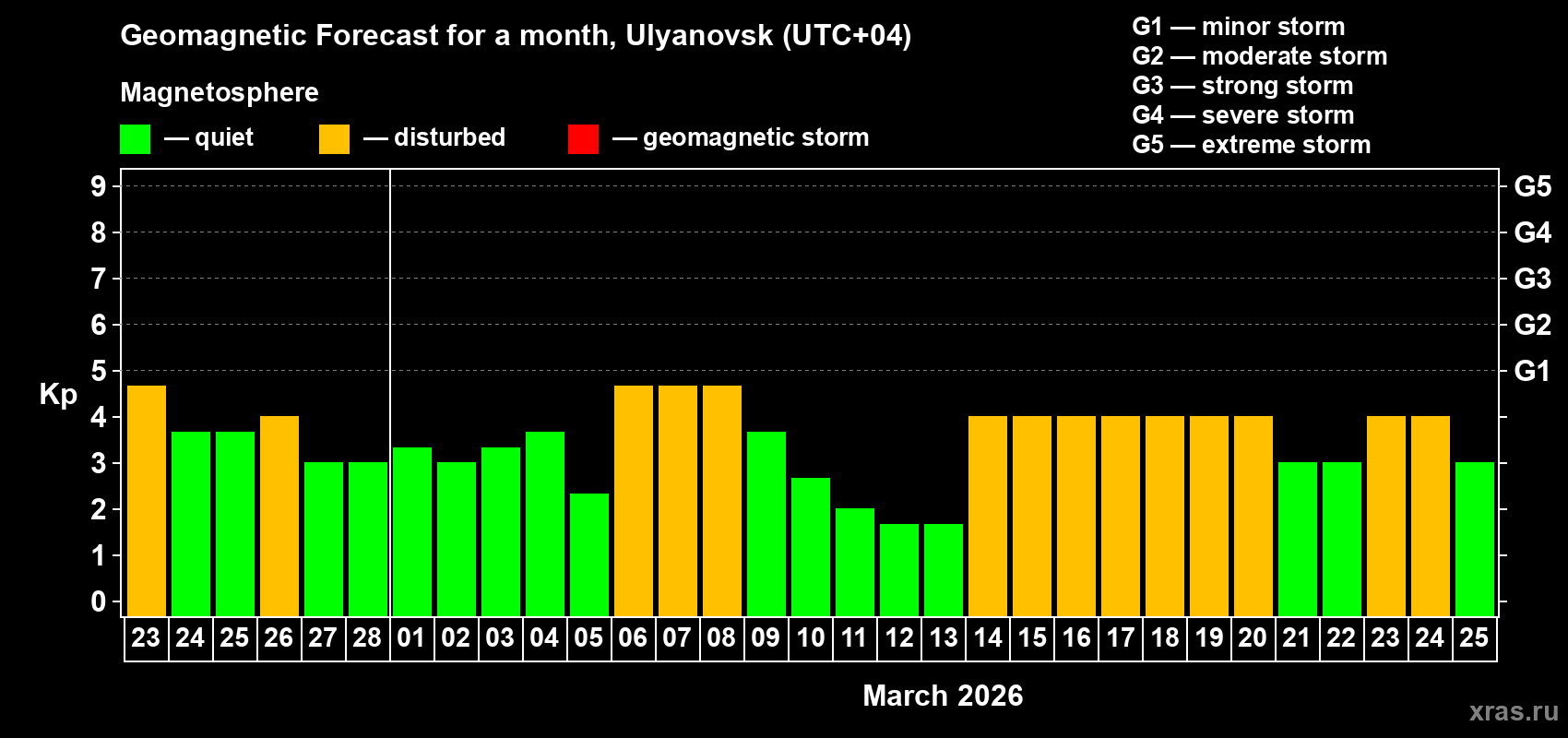The image size is (1568, 738).
Task: Click the green bar for March 10
Action: pos(811,547)
